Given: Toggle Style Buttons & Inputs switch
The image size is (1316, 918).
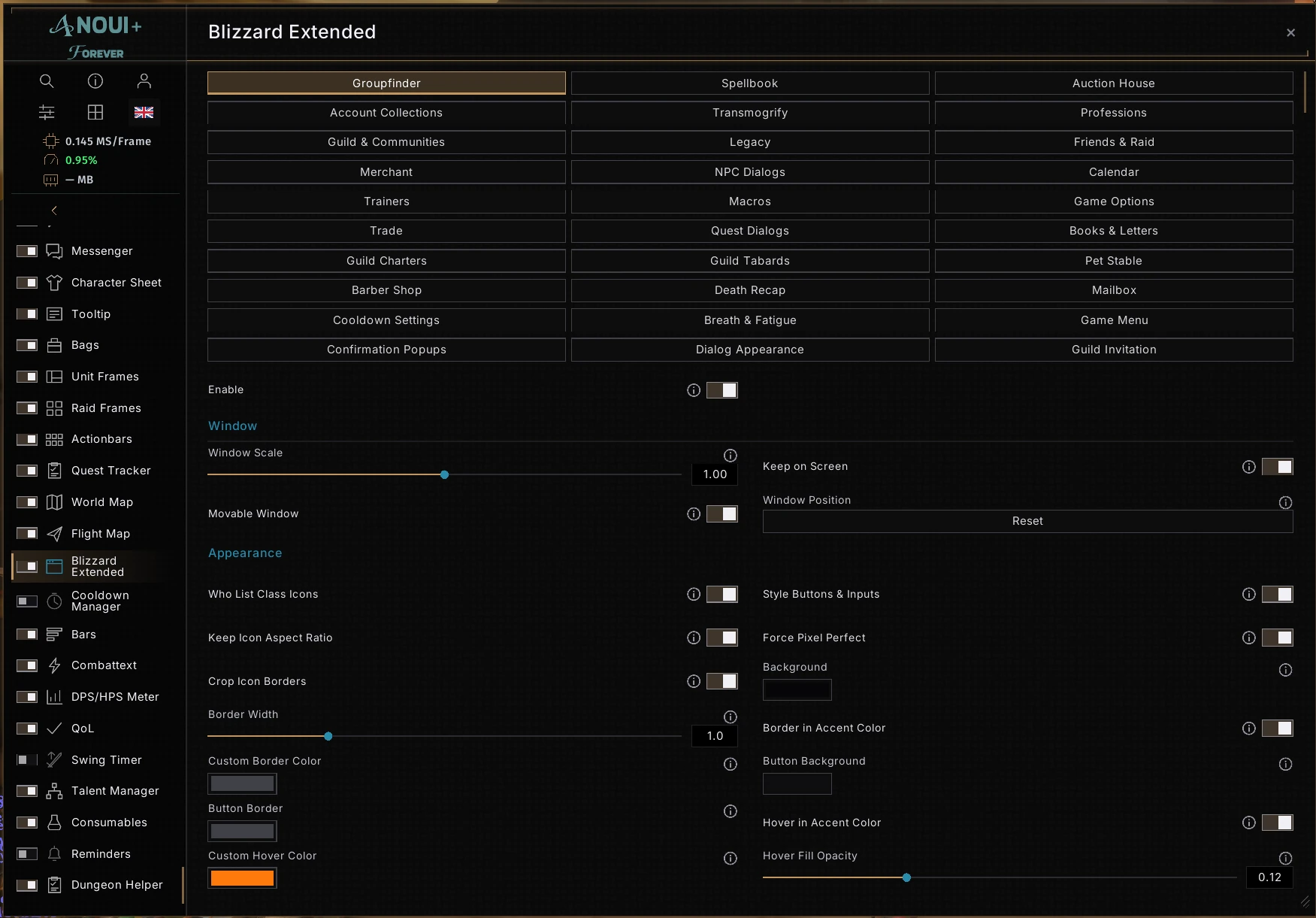Looking at the screenshot, I should 1277,595.
